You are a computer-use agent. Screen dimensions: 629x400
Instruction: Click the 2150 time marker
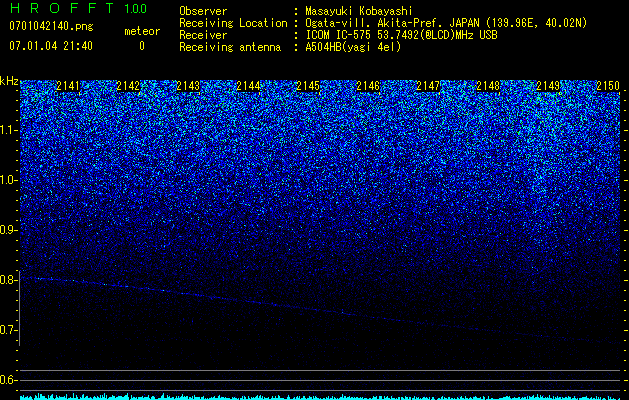coord(608,86)
